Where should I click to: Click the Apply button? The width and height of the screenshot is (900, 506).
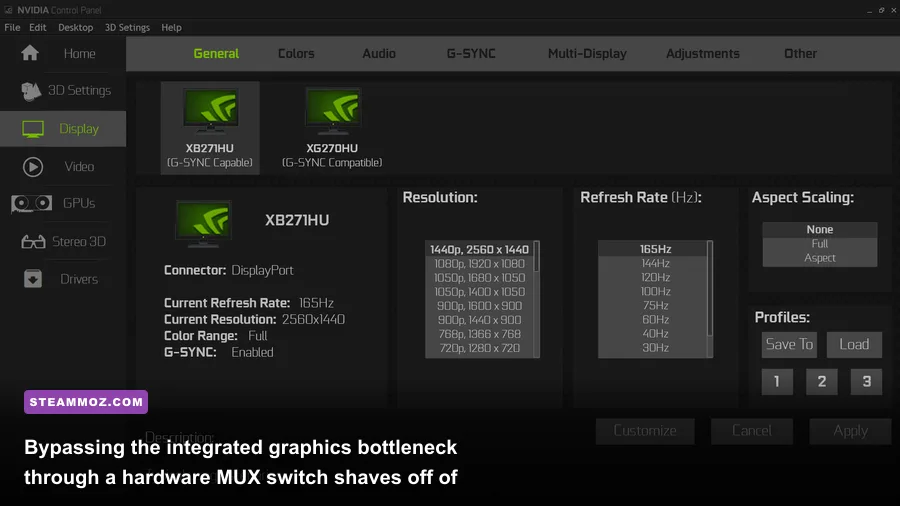tap(850, 431)
